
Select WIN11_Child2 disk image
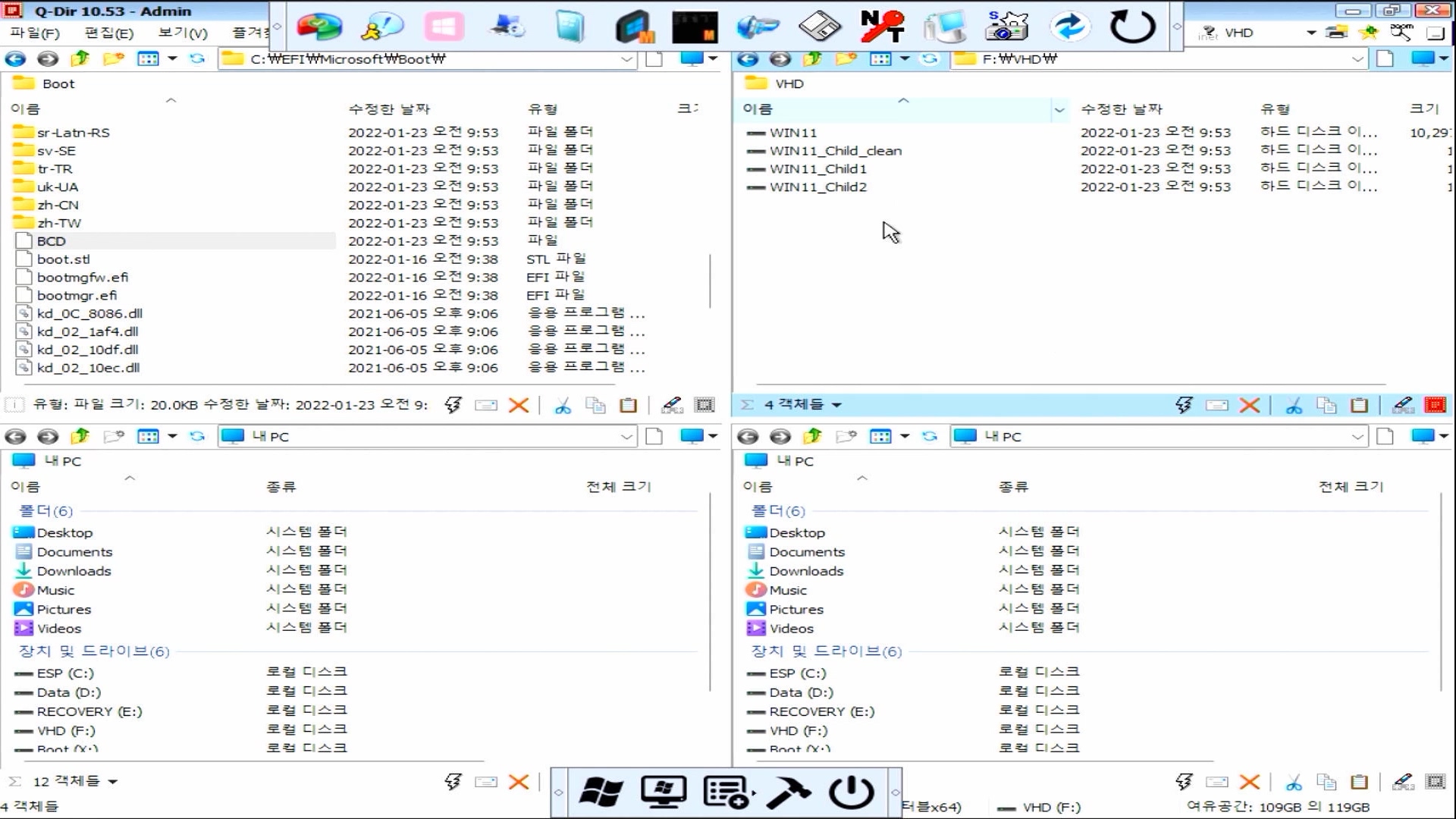tap(817, 187)
